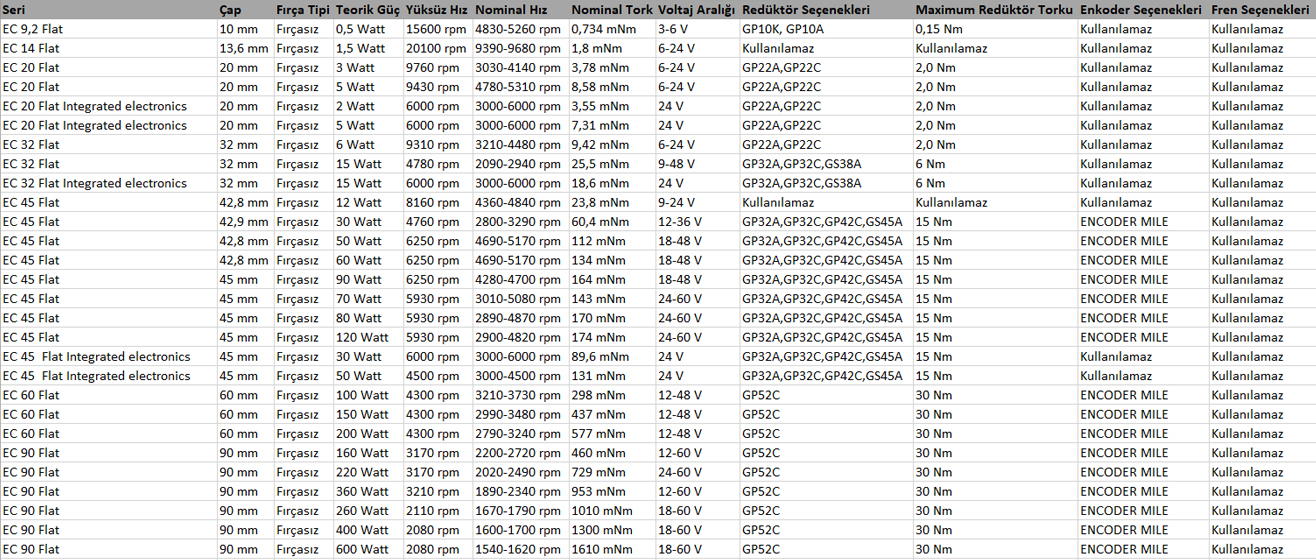The image size is (1316, 560).
Task: Click the '25,5 mNm' torque cell
Action: (612, 164)
